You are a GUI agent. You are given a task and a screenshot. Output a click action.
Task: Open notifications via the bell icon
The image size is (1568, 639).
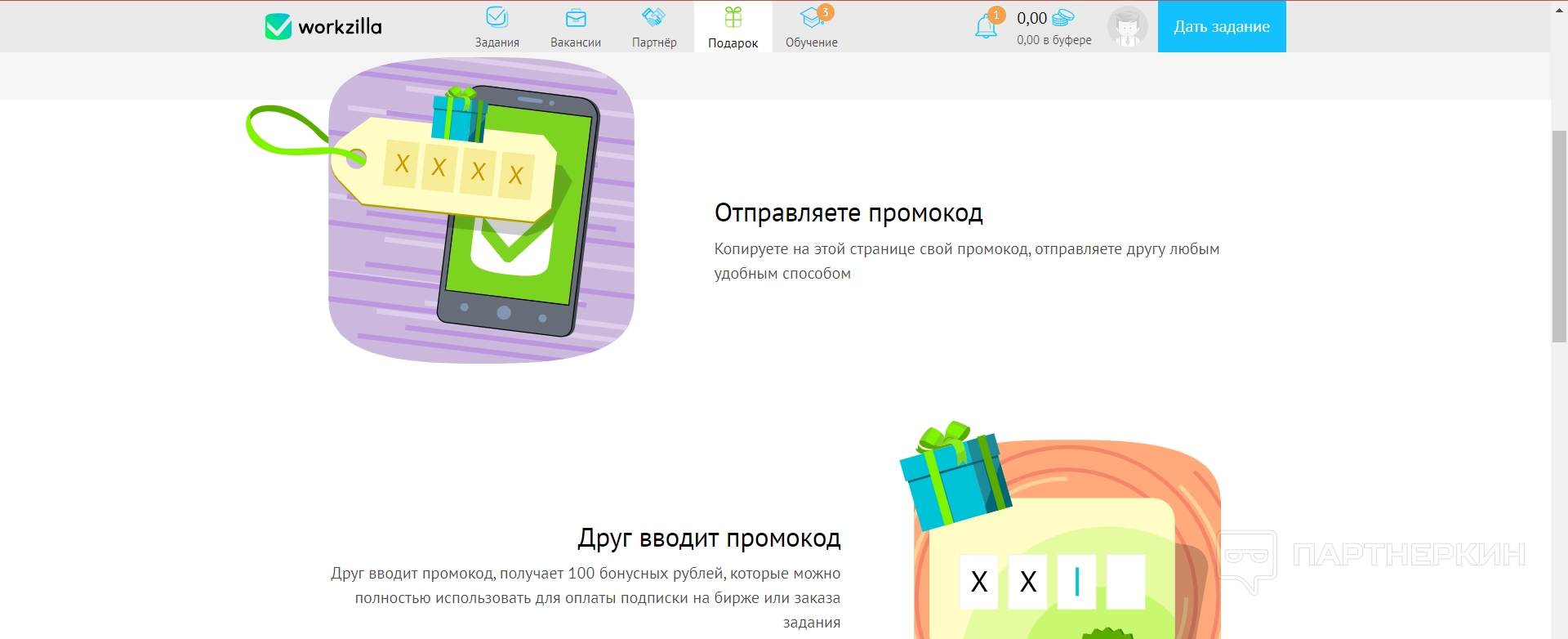[987, 26]
